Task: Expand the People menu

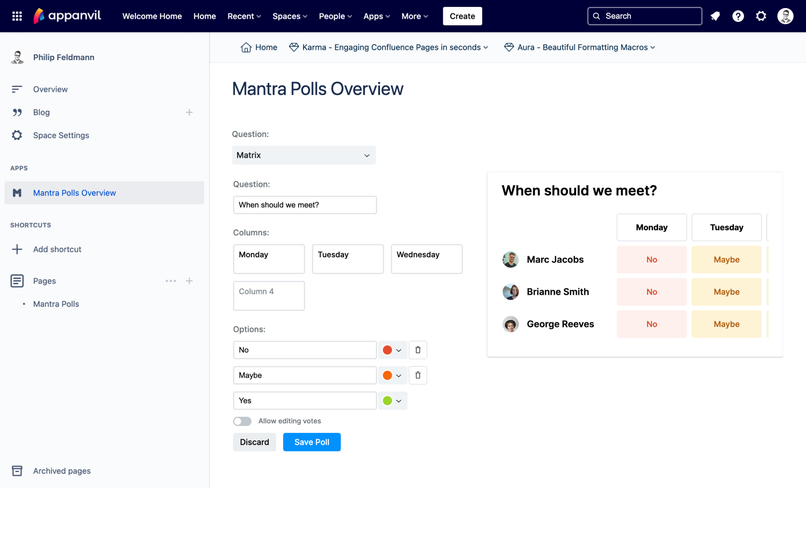Action: click(x=335, y=16)
